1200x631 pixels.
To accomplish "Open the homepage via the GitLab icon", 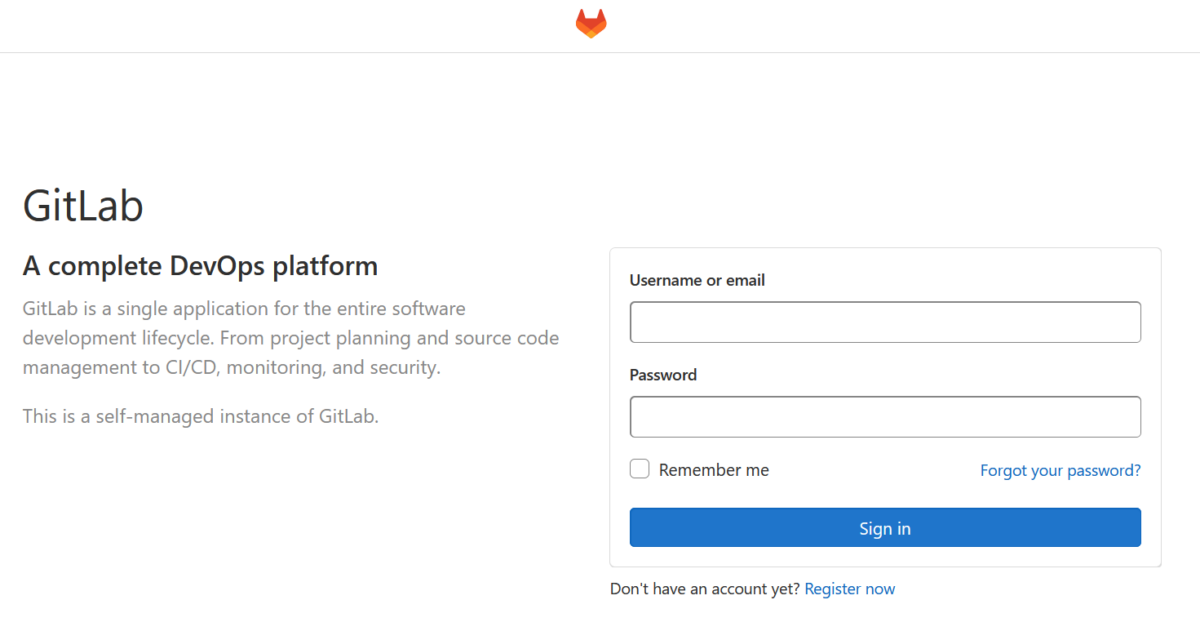I will point(589,23).
